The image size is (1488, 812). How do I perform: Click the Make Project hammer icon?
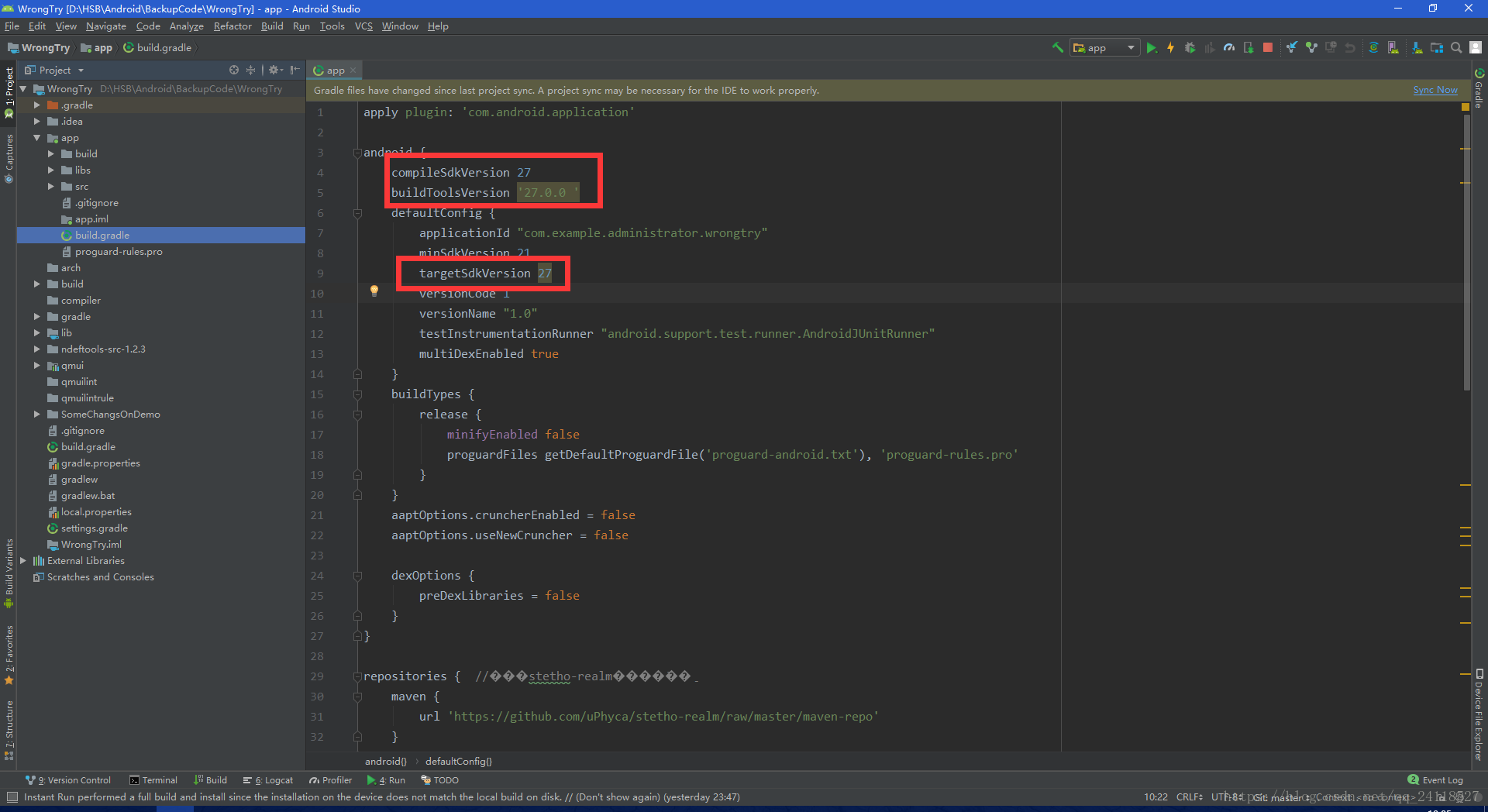[x=1057, y=47]
